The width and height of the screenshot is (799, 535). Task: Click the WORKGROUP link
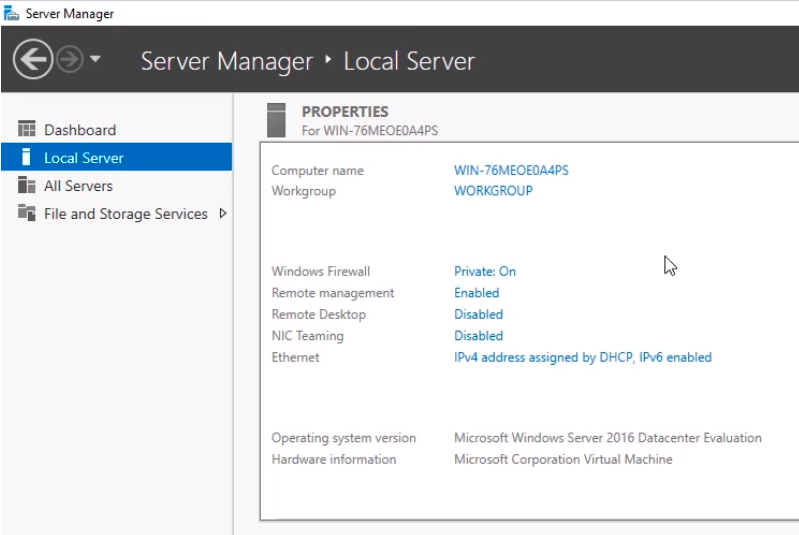493,191
